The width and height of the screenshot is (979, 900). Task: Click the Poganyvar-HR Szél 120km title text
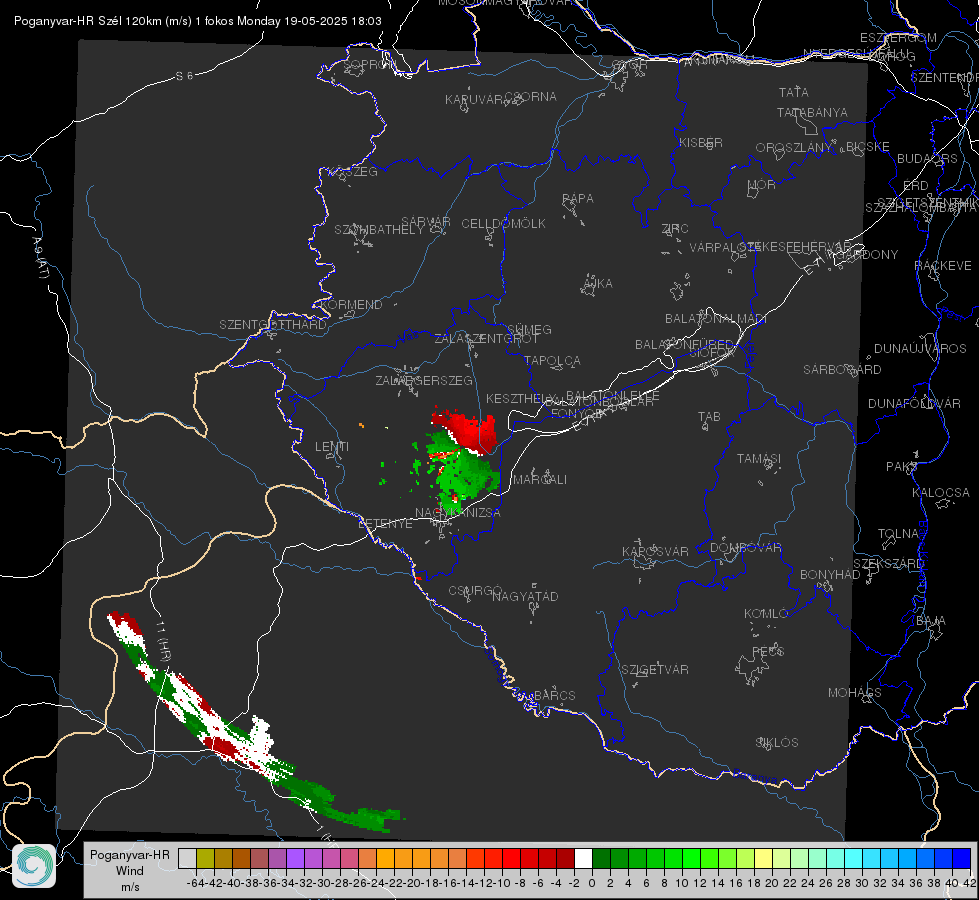click(198, 21)
